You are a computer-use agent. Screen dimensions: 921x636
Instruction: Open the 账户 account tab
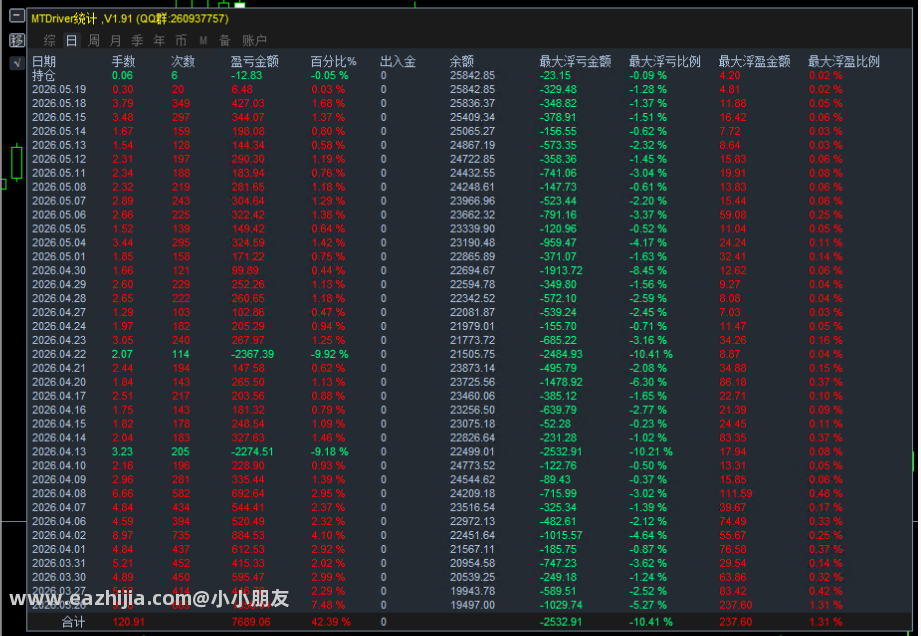[254, 41]
